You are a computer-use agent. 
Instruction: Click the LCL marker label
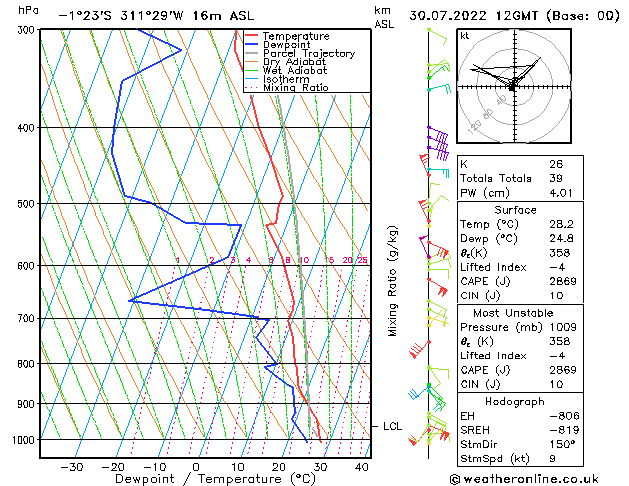coord(392,426)
